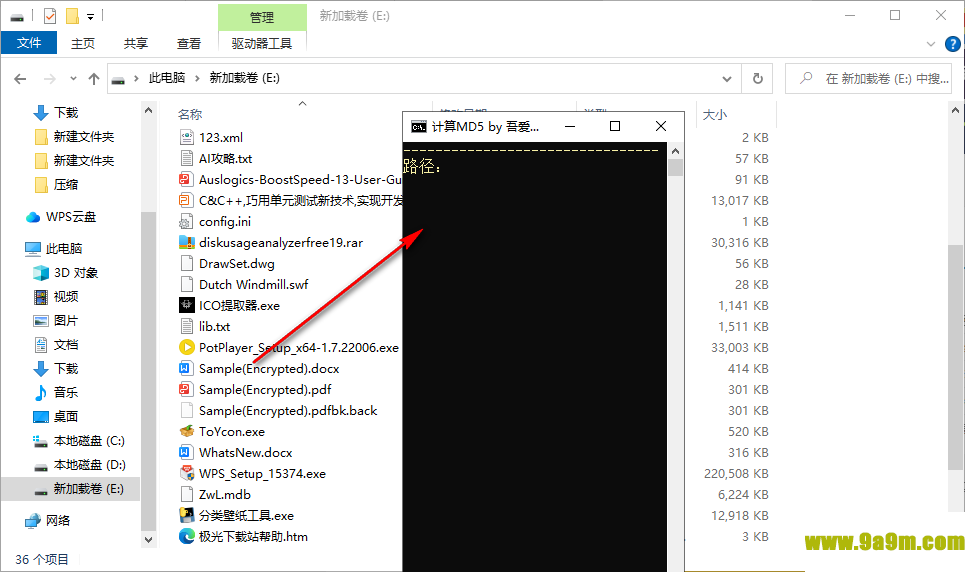Click the Auslogics-BoostSpeed PDF file icon
The height and width of the screenshot is (572, 965).
pyautogui.click(x=186, y=179)
